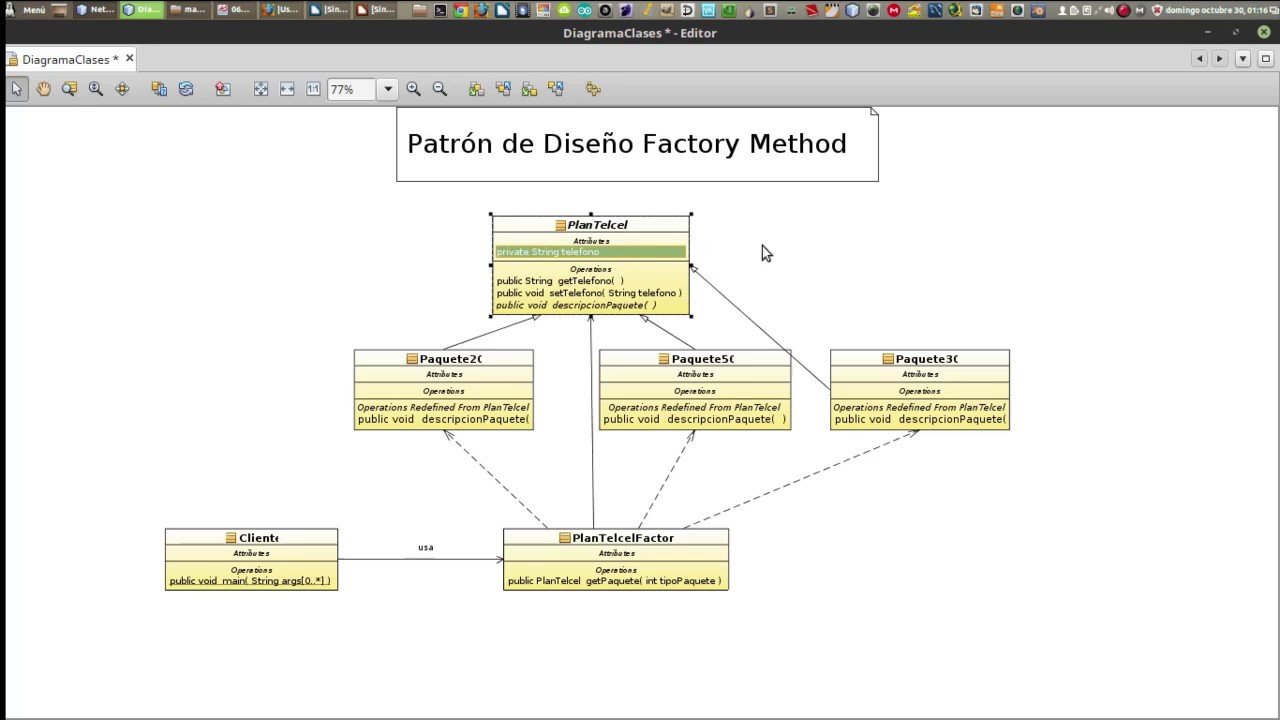This screenshot has width=1280, height=720.
Task: Select the private String telefono attribute
Action: pos(590,252)
